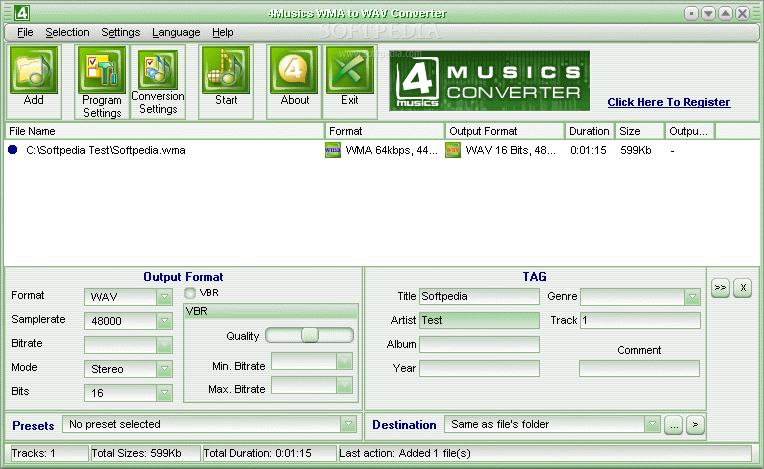Image resolution: width=764 pixels, height=469 pixels.
Task: Click the blue dot beside Softpedia.wma
Action: 13,150
